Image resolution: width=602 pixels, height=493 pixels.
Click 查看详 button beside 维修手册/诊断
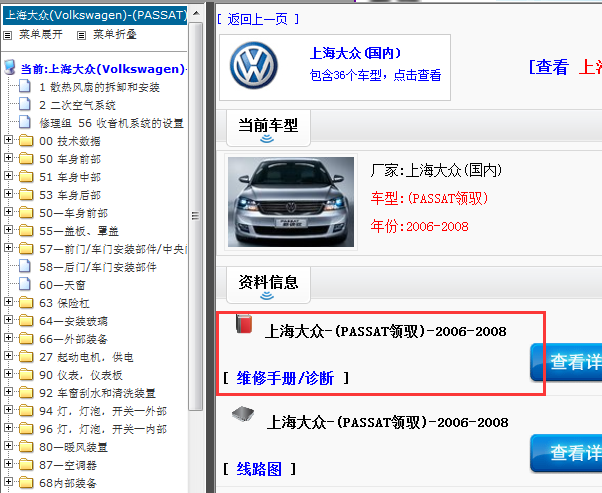566,362
